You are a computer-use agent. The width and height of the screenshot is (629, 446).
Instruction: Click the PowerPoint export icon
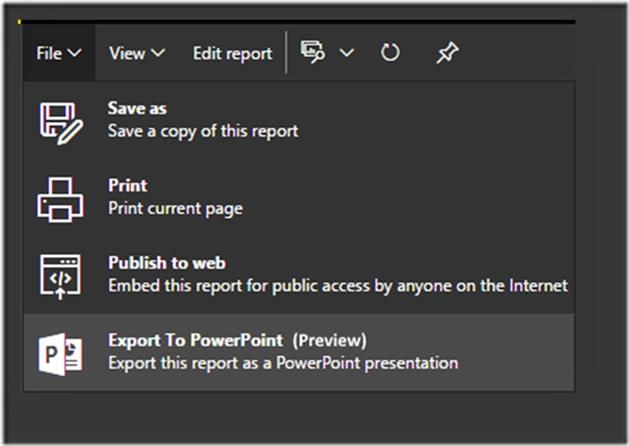tap(60, 354)
